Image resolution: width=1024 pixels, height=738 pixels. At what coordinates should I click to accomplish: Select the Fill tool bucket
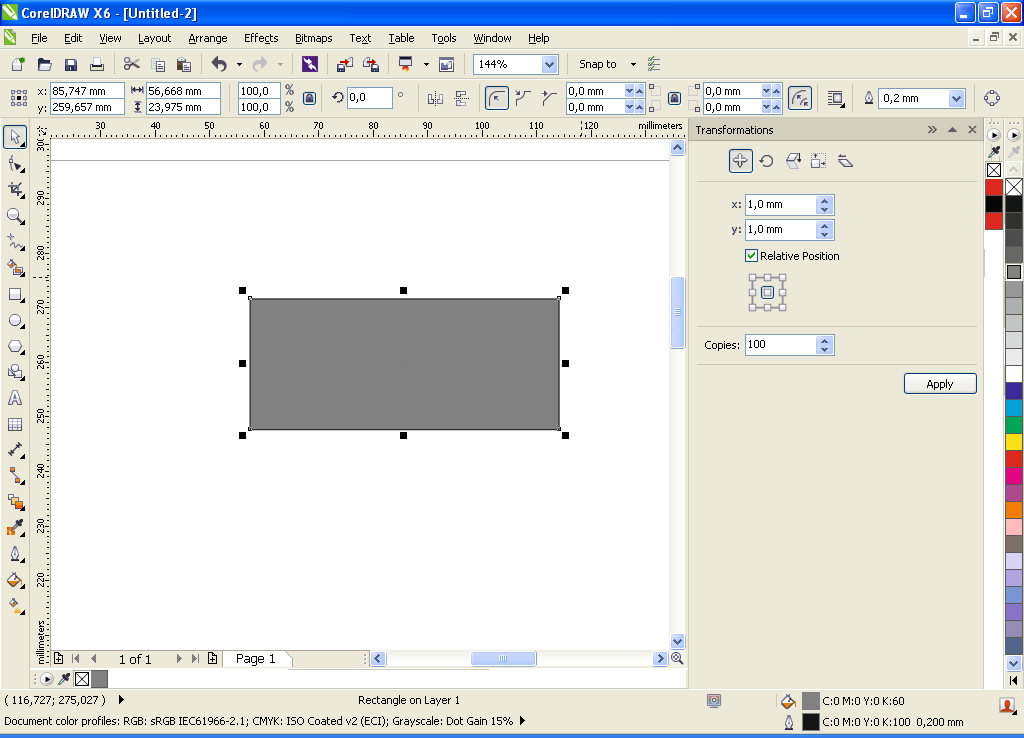[x=15, y=581]
